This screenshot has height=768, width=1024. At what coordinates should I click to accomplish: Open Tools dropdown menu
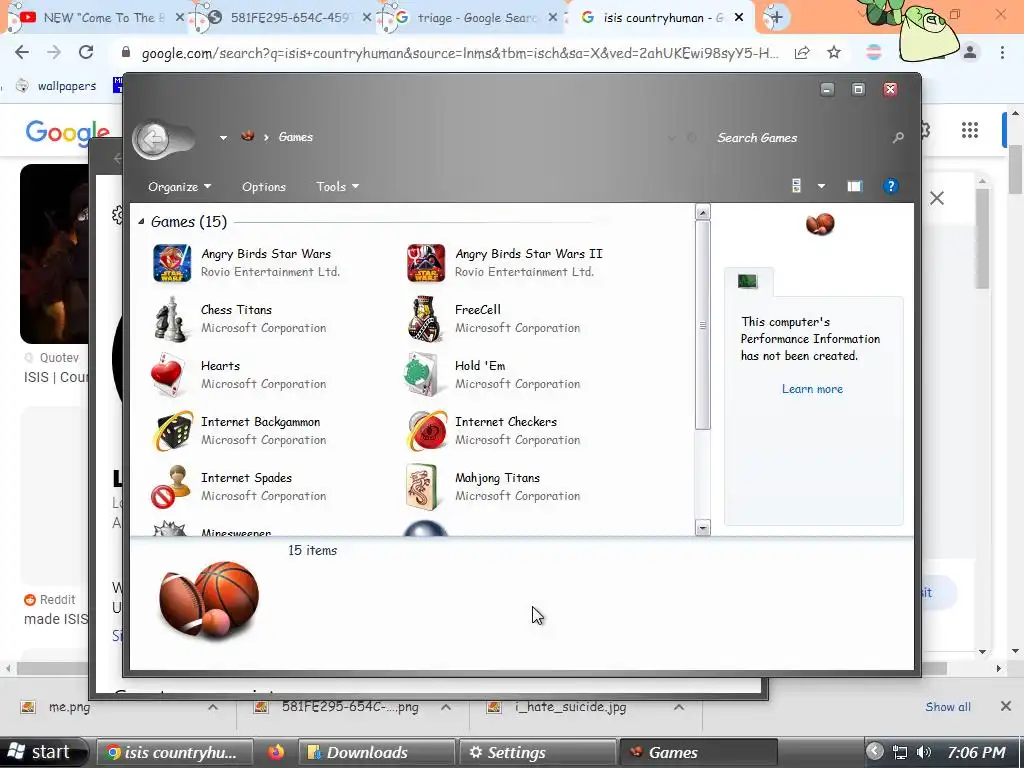coord(338,187)
